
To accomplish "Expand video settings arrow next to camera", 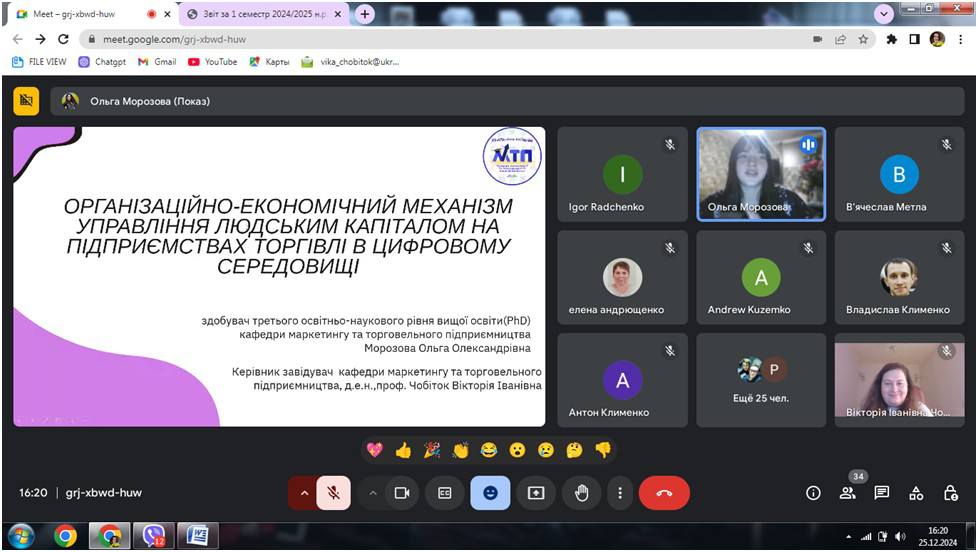I will point(373,493).
